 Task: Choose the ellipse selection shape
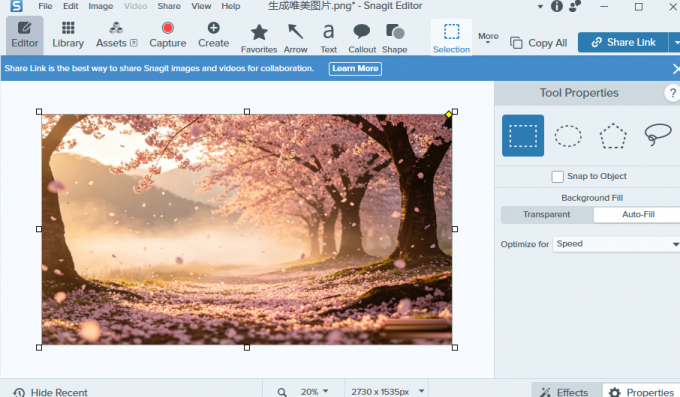(568, 136)
